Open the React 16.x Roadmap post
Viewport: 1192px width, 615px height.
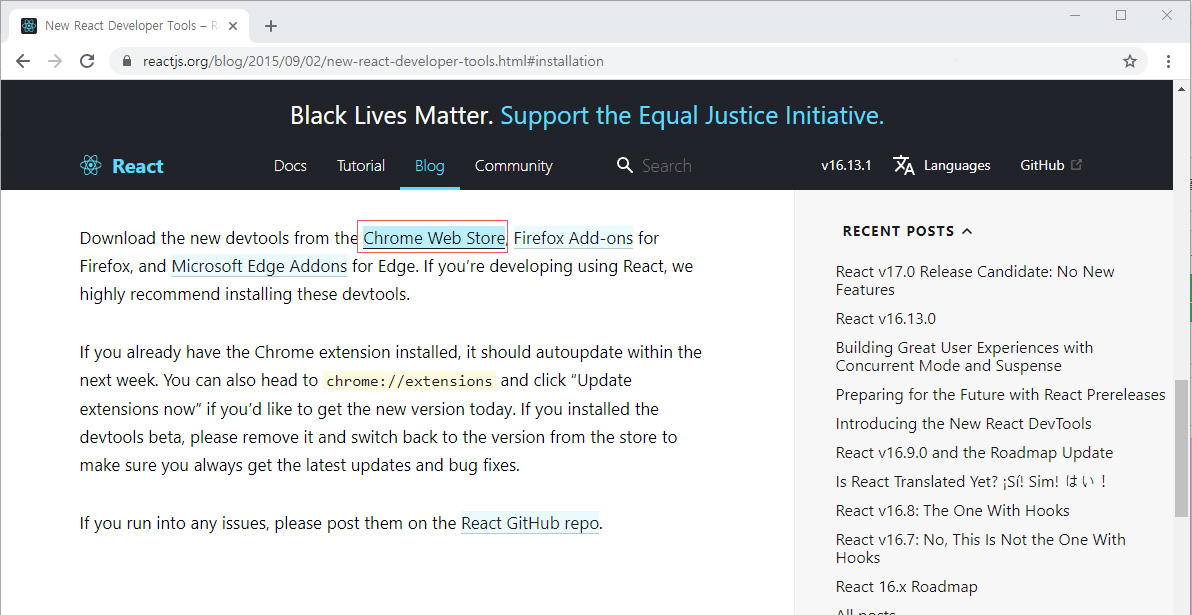906,586
